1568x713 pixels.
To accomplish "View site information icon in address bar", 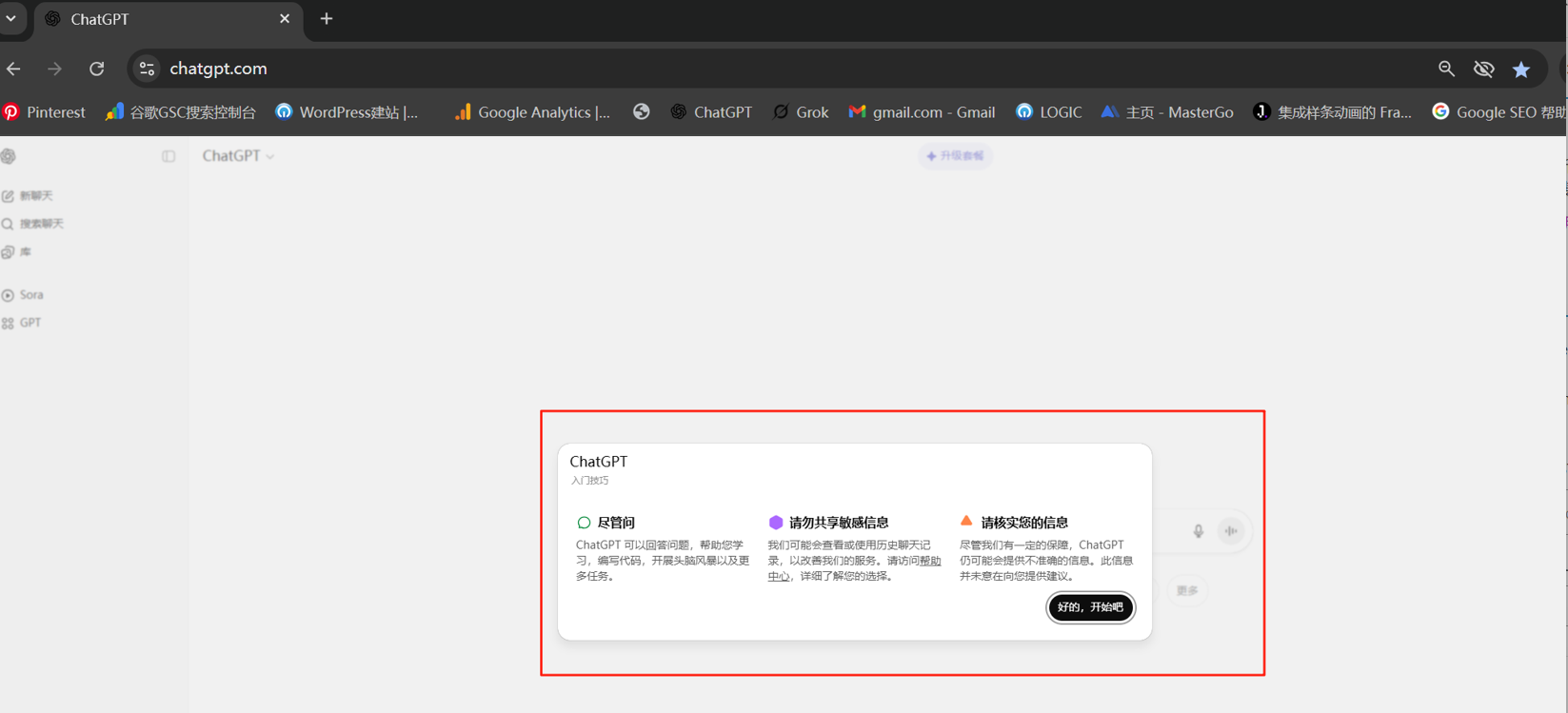I will click(x=147, y=69).
